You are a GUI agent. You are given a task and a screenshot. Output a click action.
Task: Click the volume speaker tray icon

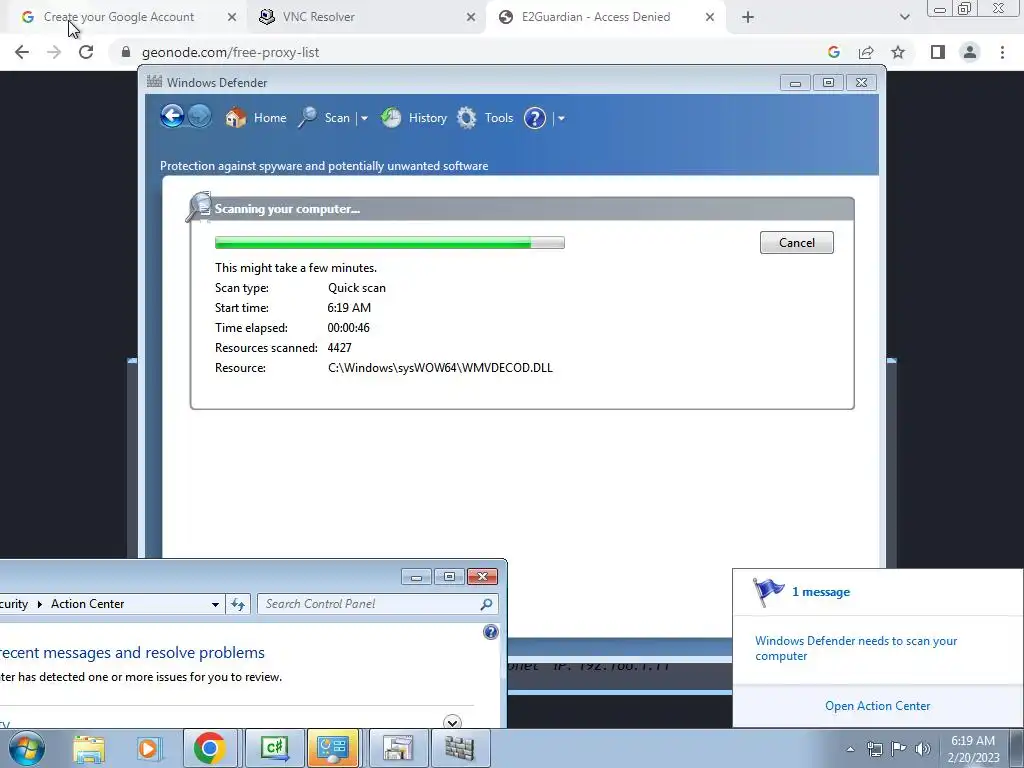(923, 749)
